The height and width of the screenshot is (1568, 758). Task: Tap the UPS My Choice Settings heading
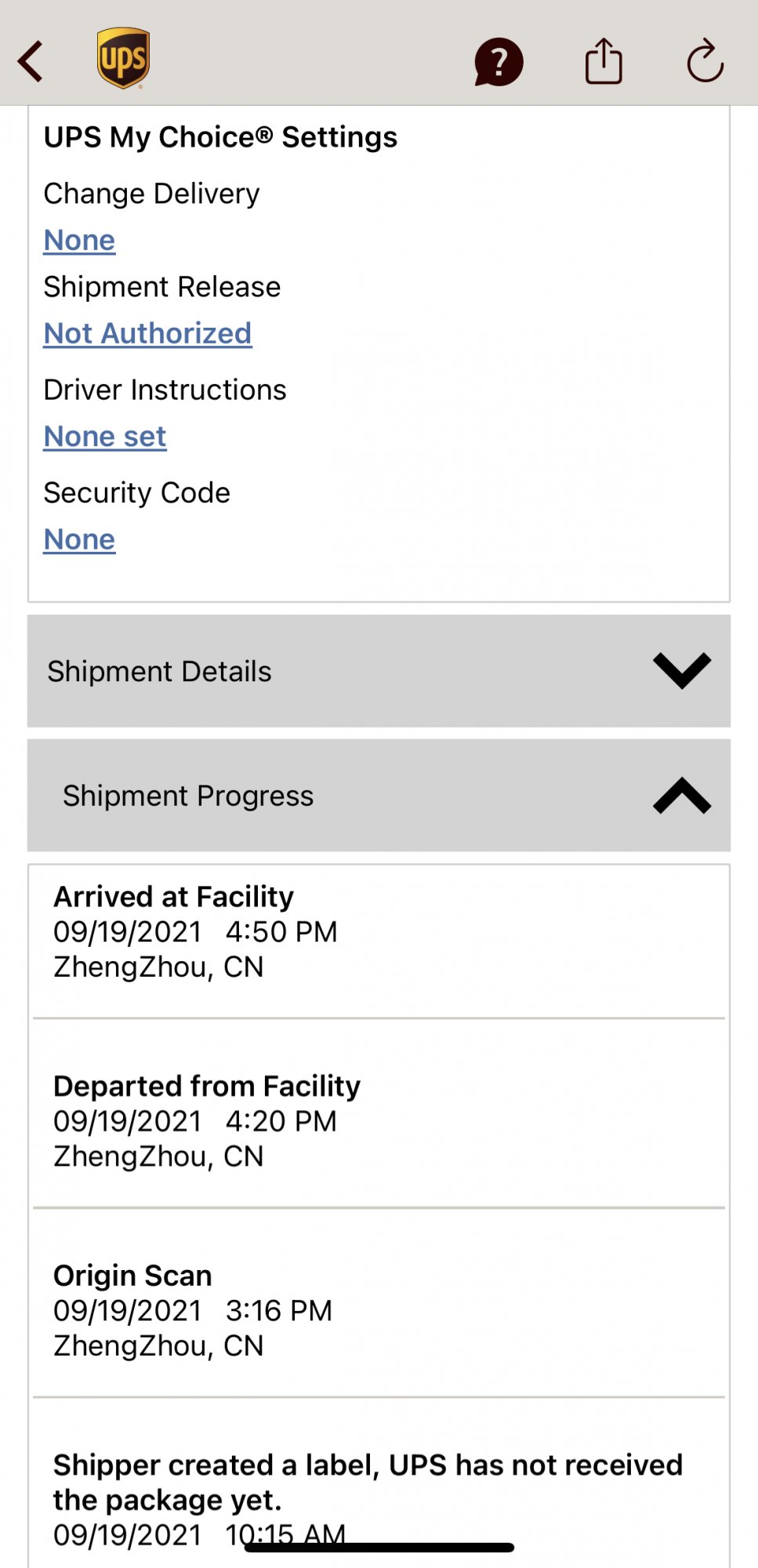220,137
